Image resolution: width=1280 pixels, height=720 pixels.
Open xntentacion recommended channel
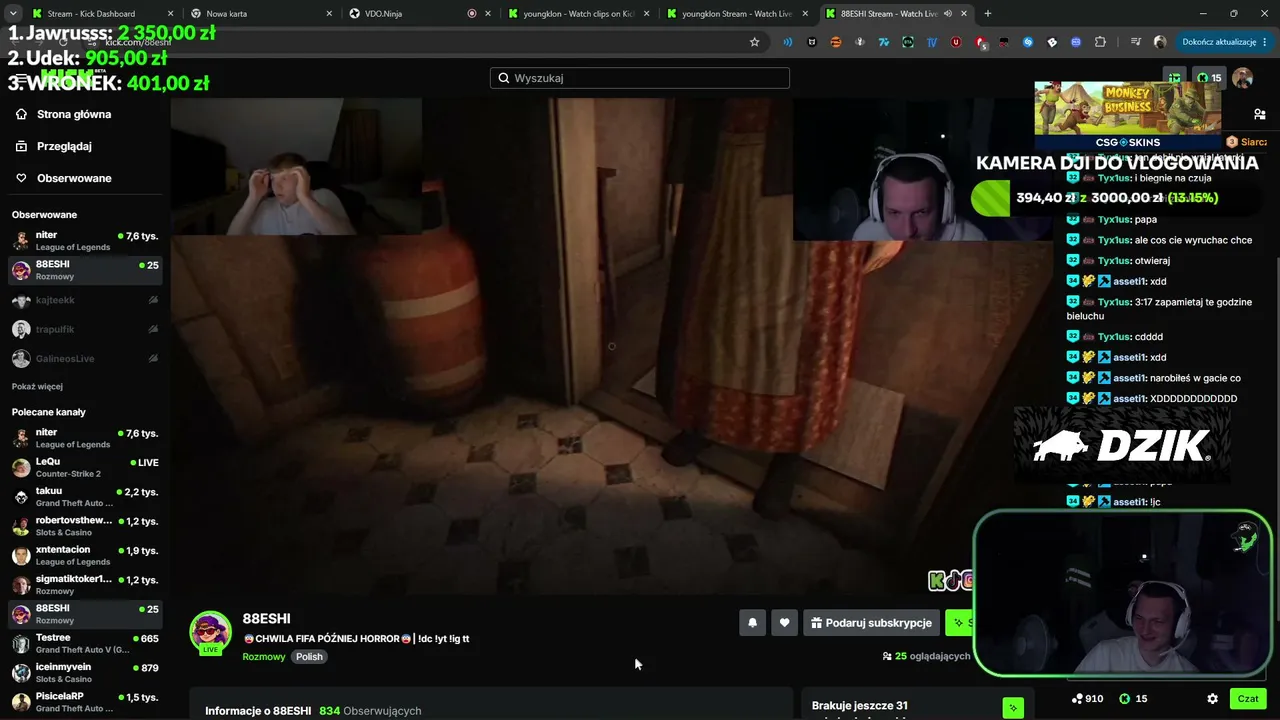(x=85, y=555)
